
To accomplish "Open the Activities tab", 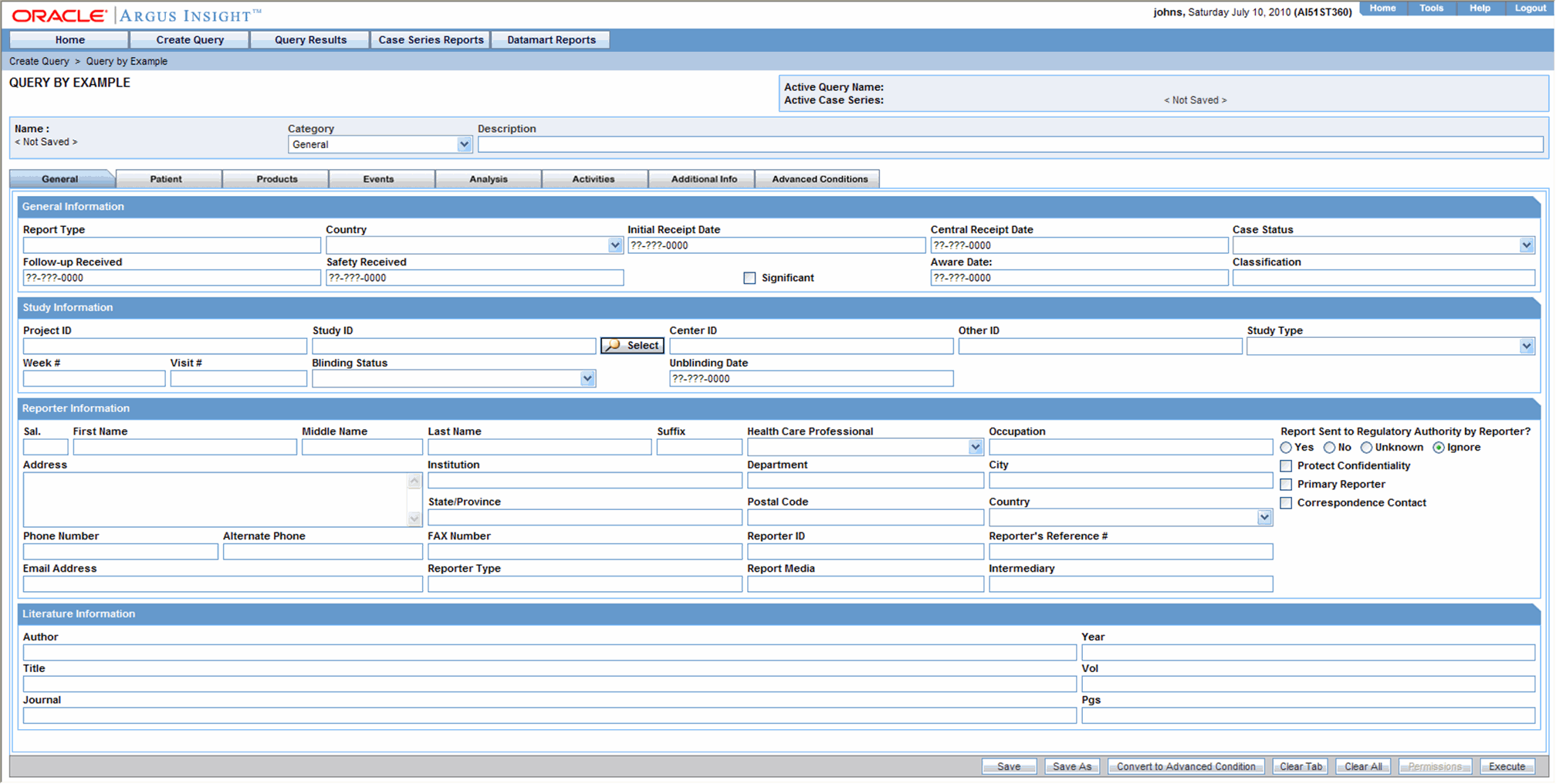I will point(594,179).
